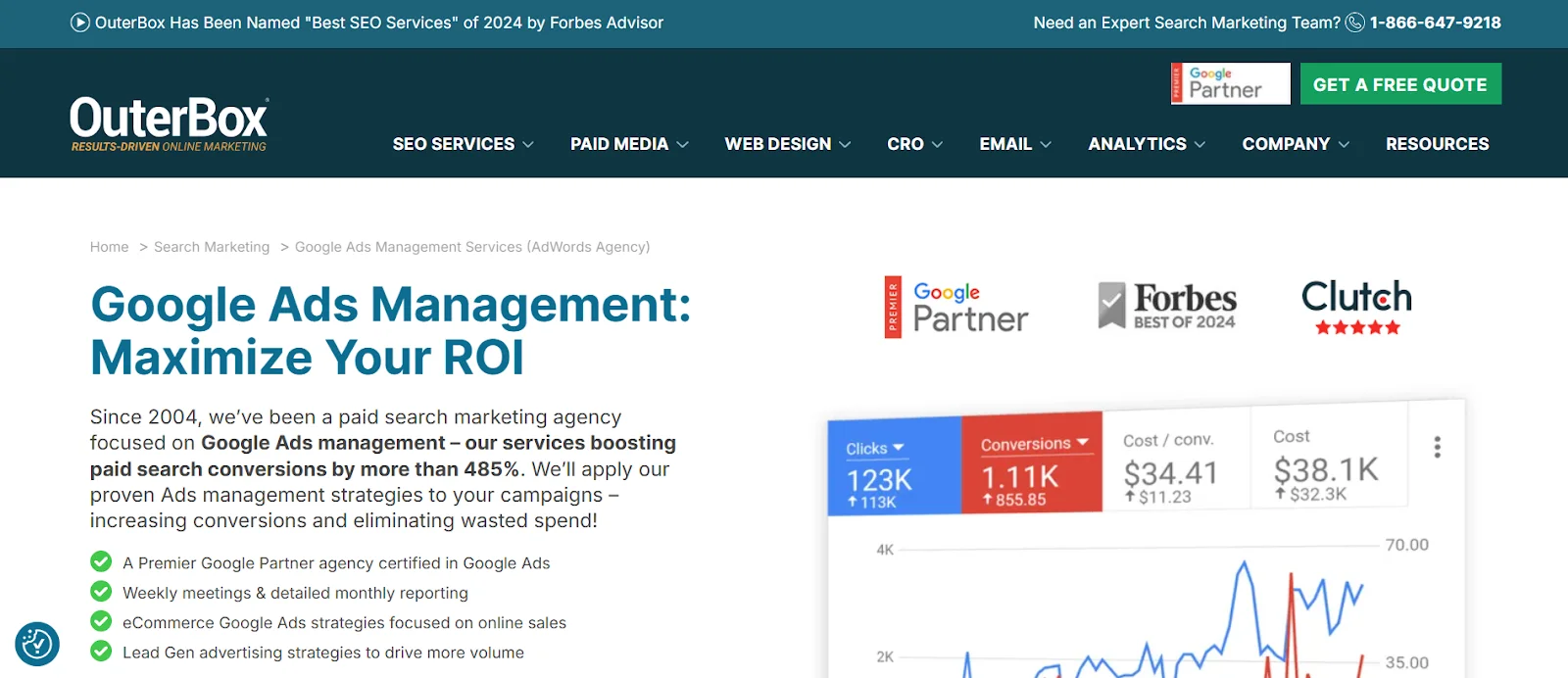Expand the Paid Media chevron
This screenshot has height=678, width=1568.
point(682,144)
